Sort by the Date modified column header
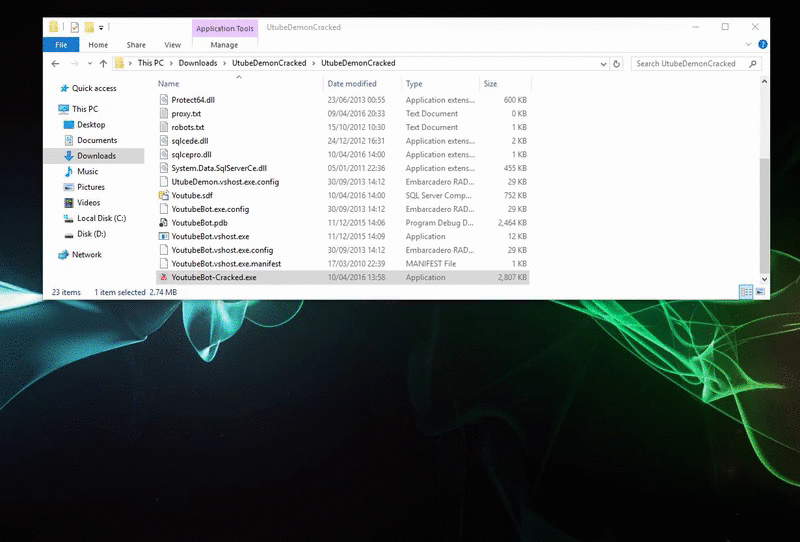 coord(363,84)
